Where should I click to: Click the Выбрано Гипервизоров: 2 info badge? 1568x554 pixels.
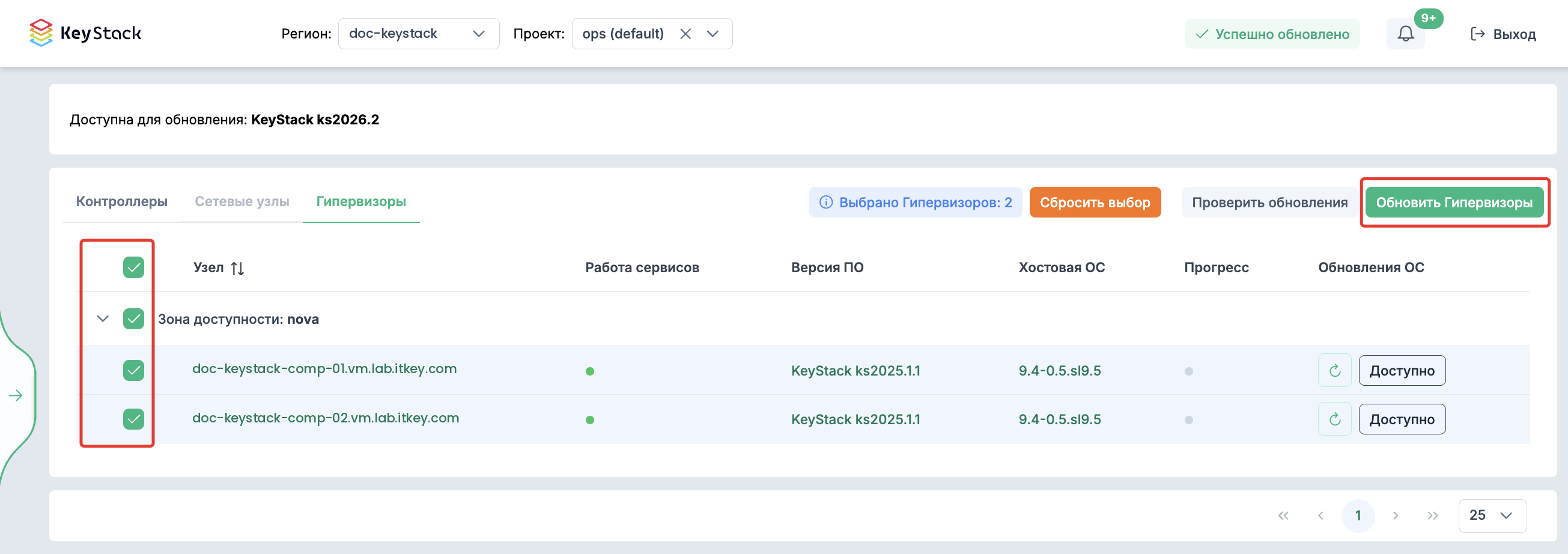click(x=916, y=202)
